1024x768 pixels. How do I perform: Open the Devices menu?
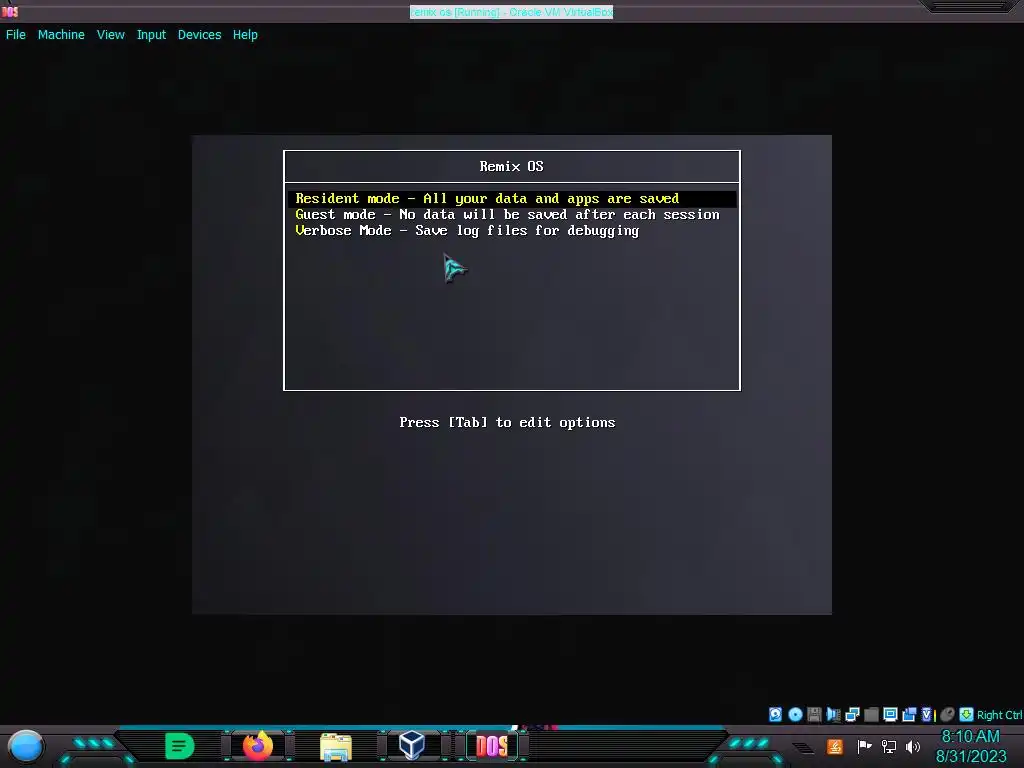click(199, 35)
